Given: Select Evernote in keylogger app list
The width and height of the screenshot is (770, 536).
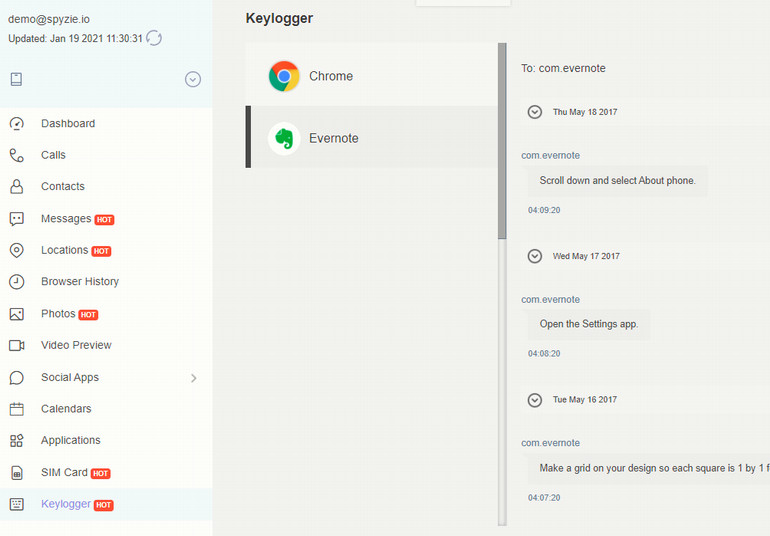Looking at the screenshot, I should tap(372, 137).
